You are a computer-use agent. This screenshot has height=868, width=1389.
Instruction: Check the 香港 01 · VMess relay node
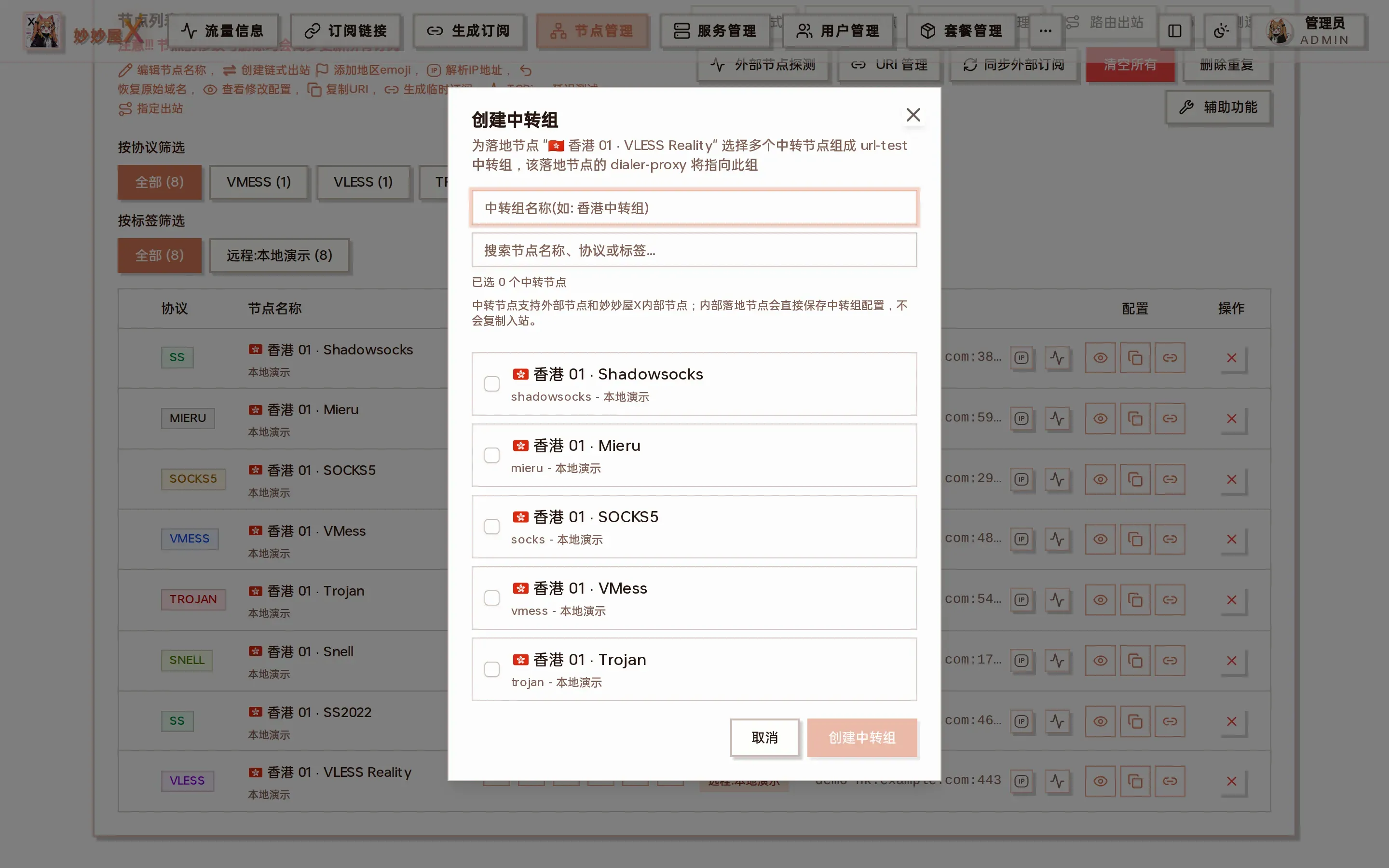pyautogui.click(x=492, y=598)
